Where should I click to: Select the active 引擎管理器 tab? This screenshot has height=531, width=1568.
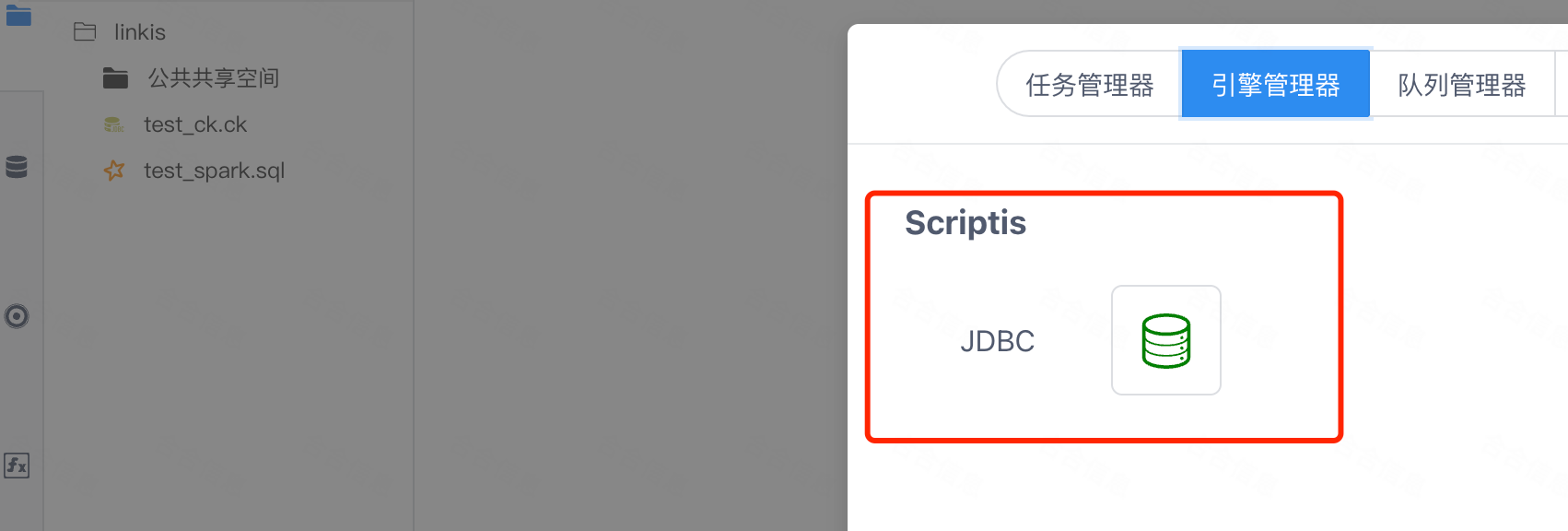click(1275, 83)
